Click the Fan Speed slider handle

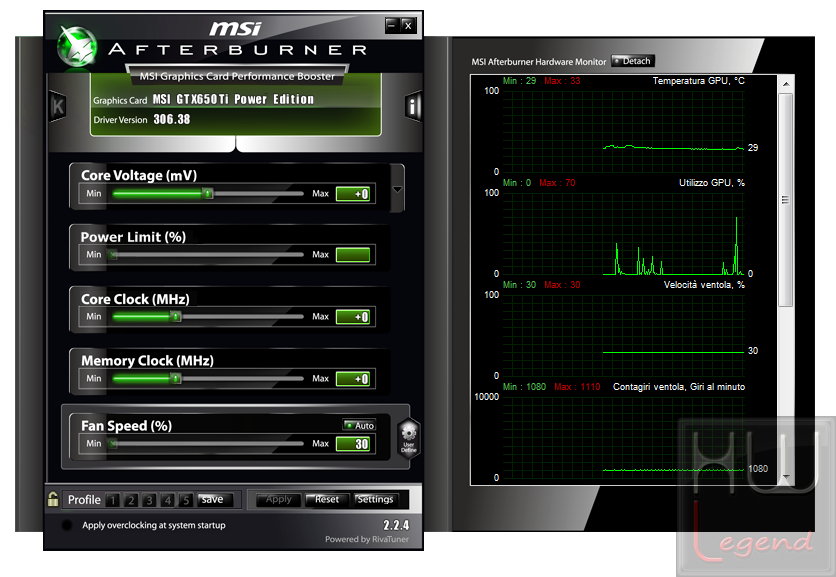point(112,444)
